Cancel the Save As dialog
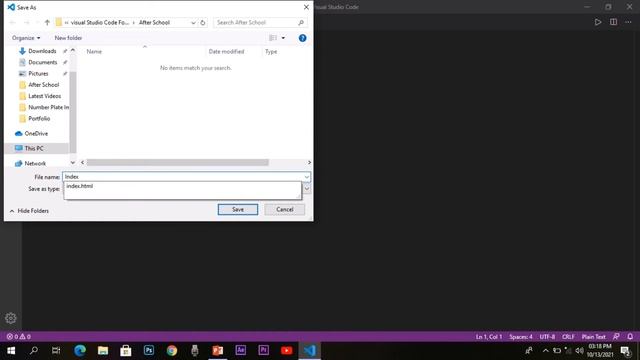The width and height of the screenshot is (640, 360). tap(284, 209)
